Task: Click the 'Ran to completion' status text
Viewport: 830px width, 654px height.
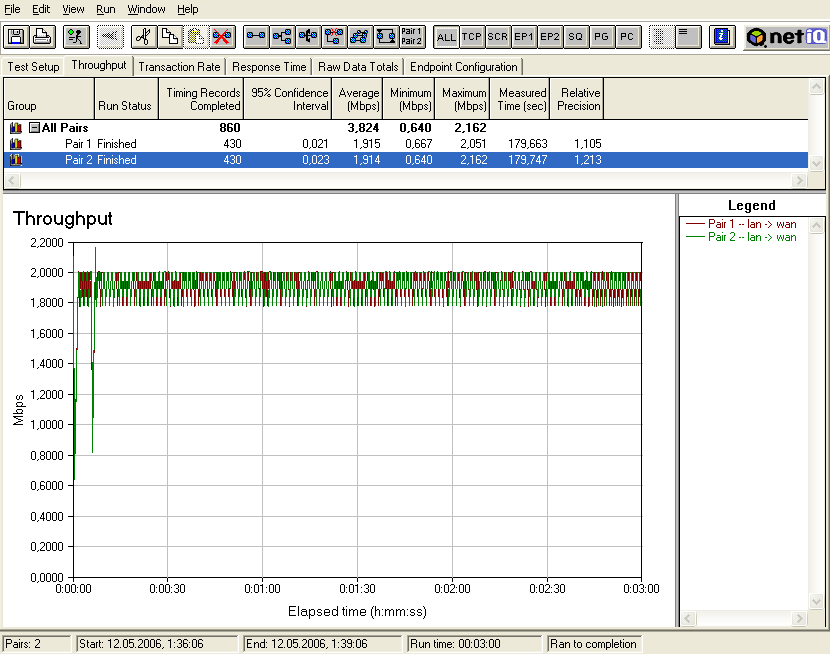Action: click(593, 644)
